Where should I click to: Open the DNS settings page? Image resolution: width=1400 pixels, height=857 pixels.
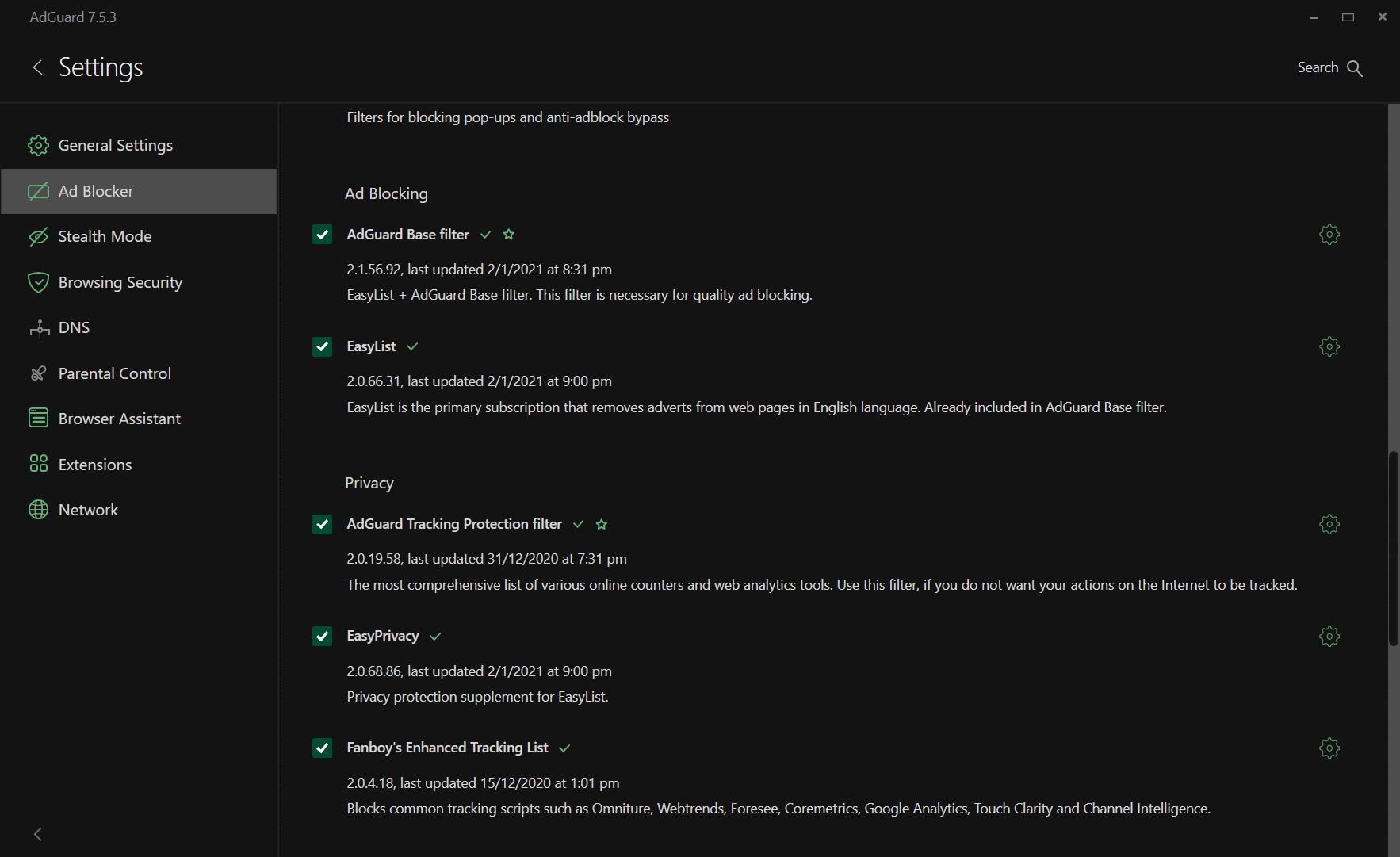[74, 327]
